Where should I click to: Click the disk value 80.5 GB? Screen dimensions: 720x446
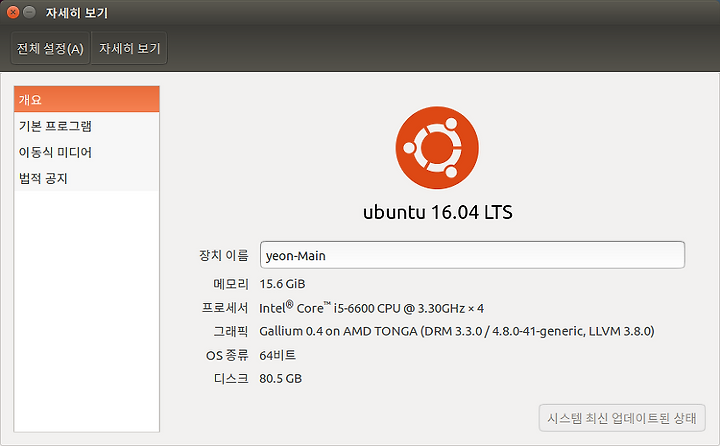281,378
